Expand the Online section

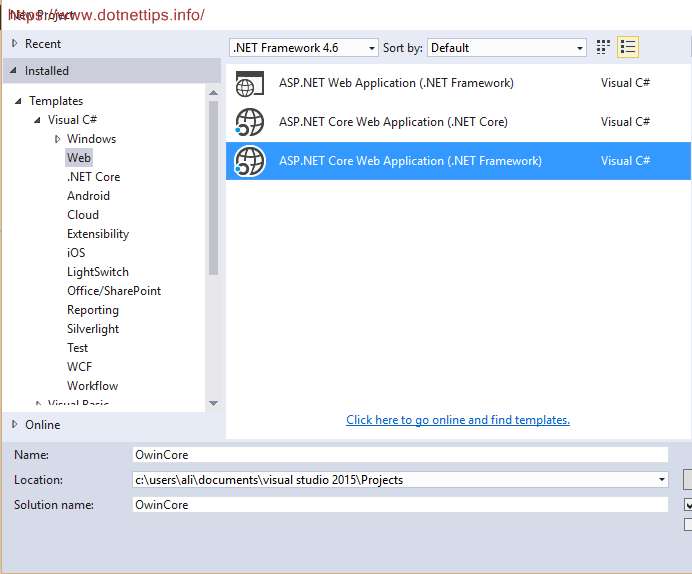point(15,424)
